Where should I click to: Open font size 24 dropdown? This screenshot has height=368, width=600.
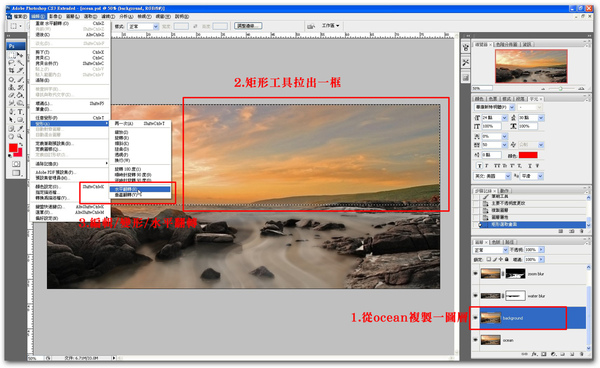[504, 118]
